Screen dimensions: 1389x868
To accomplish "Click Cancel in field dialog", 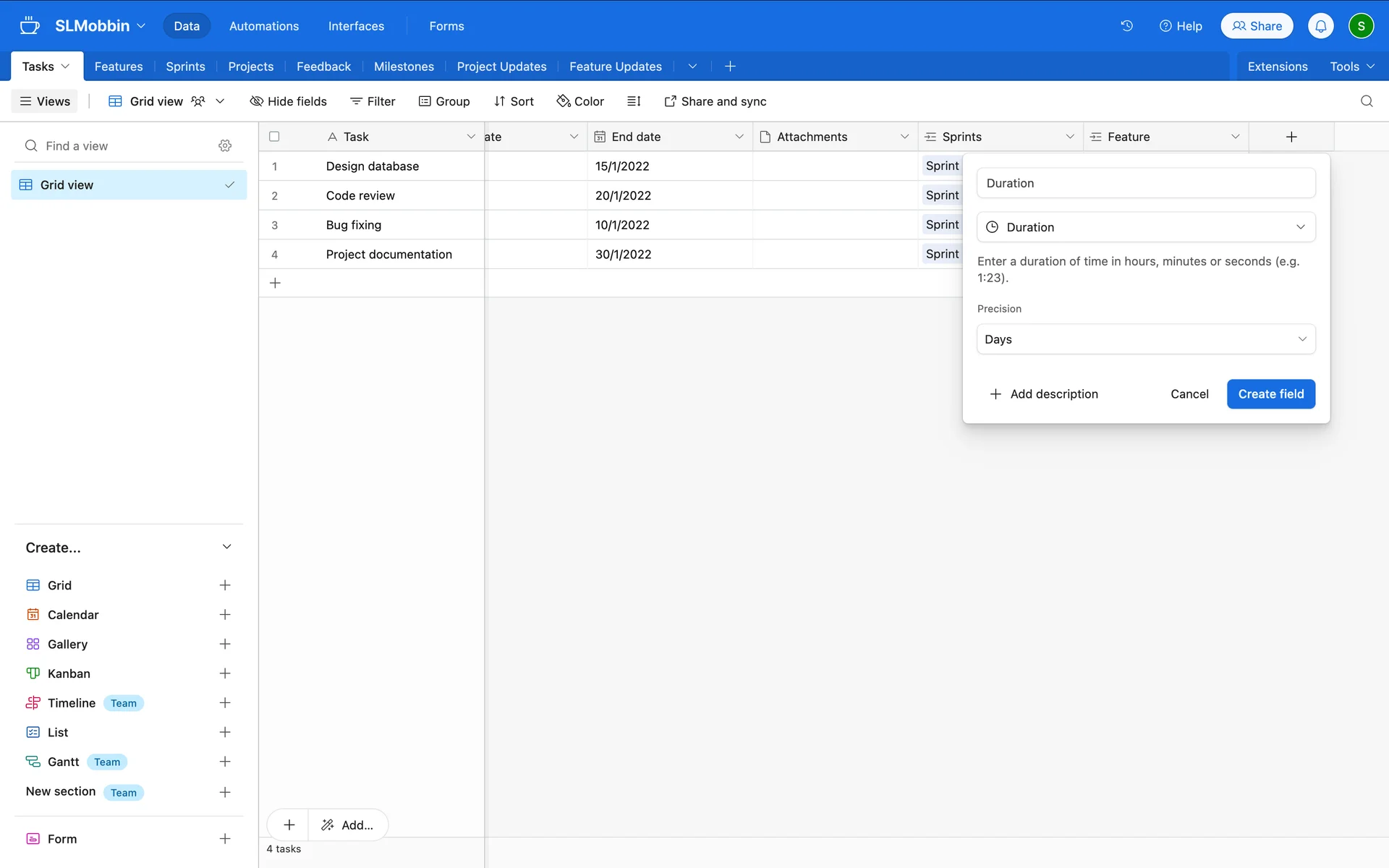I will click(x=1189, y=394).
